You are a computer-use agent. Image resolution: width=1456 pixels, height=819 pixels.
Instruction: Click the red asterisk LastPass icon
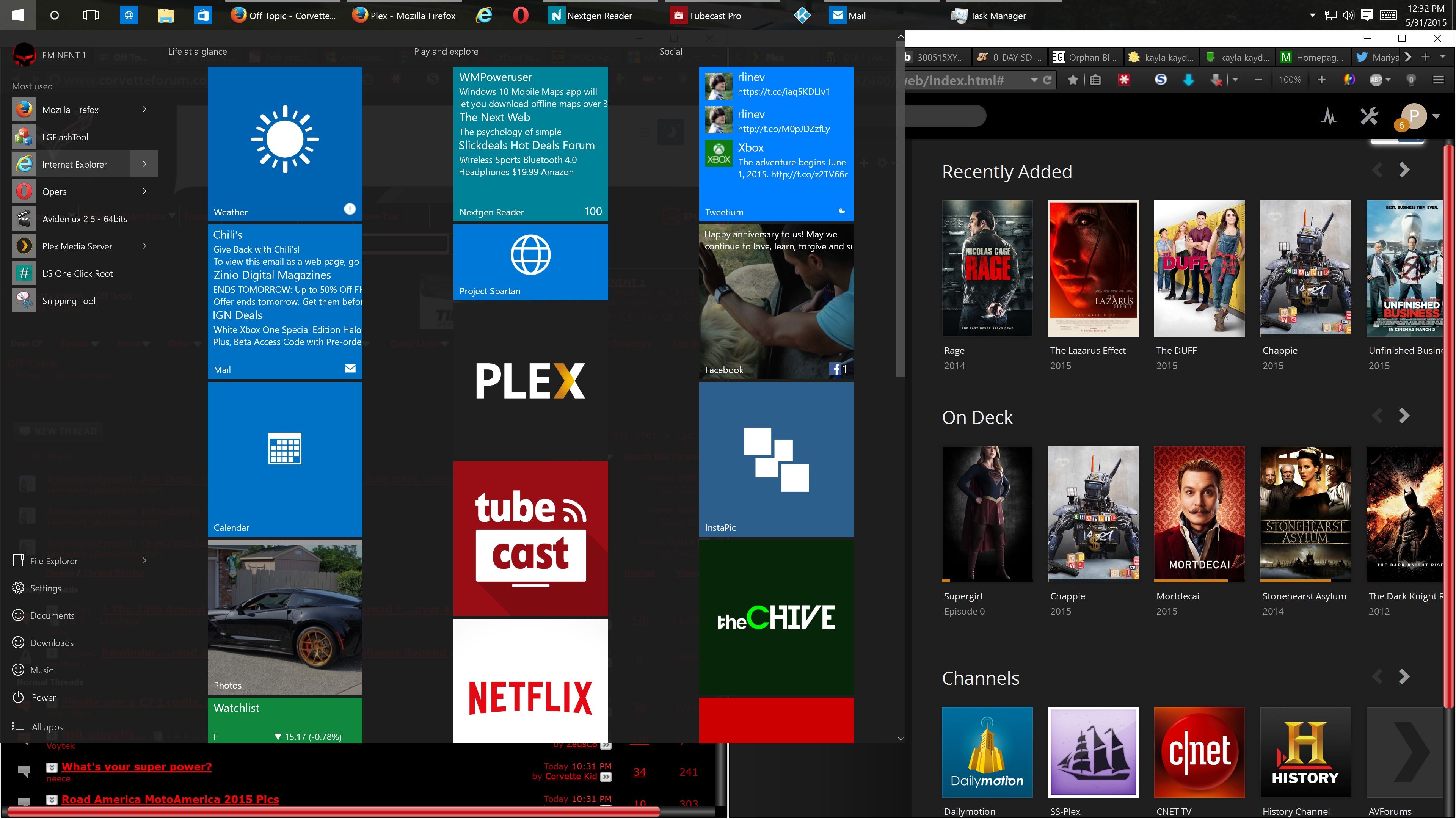click(1124, 80)
